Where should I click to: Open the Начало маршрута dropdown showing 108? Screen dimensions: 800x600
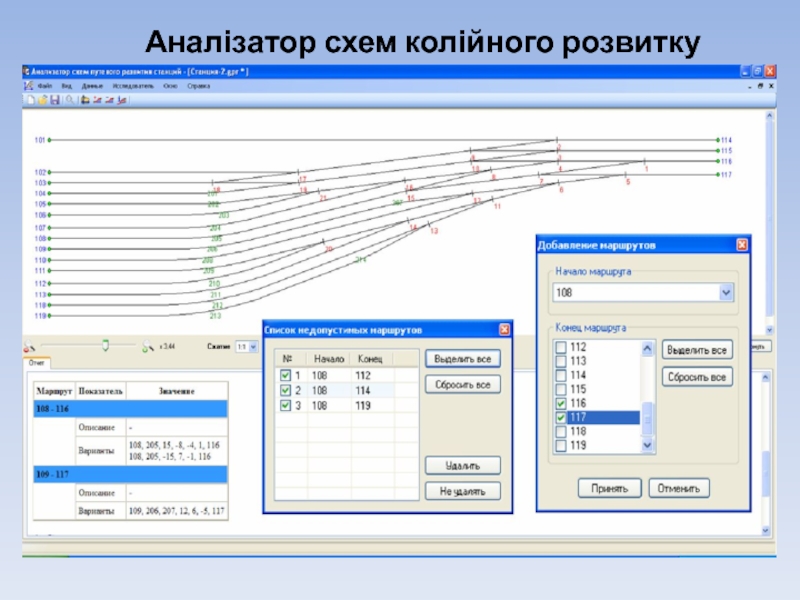[726, 293]
